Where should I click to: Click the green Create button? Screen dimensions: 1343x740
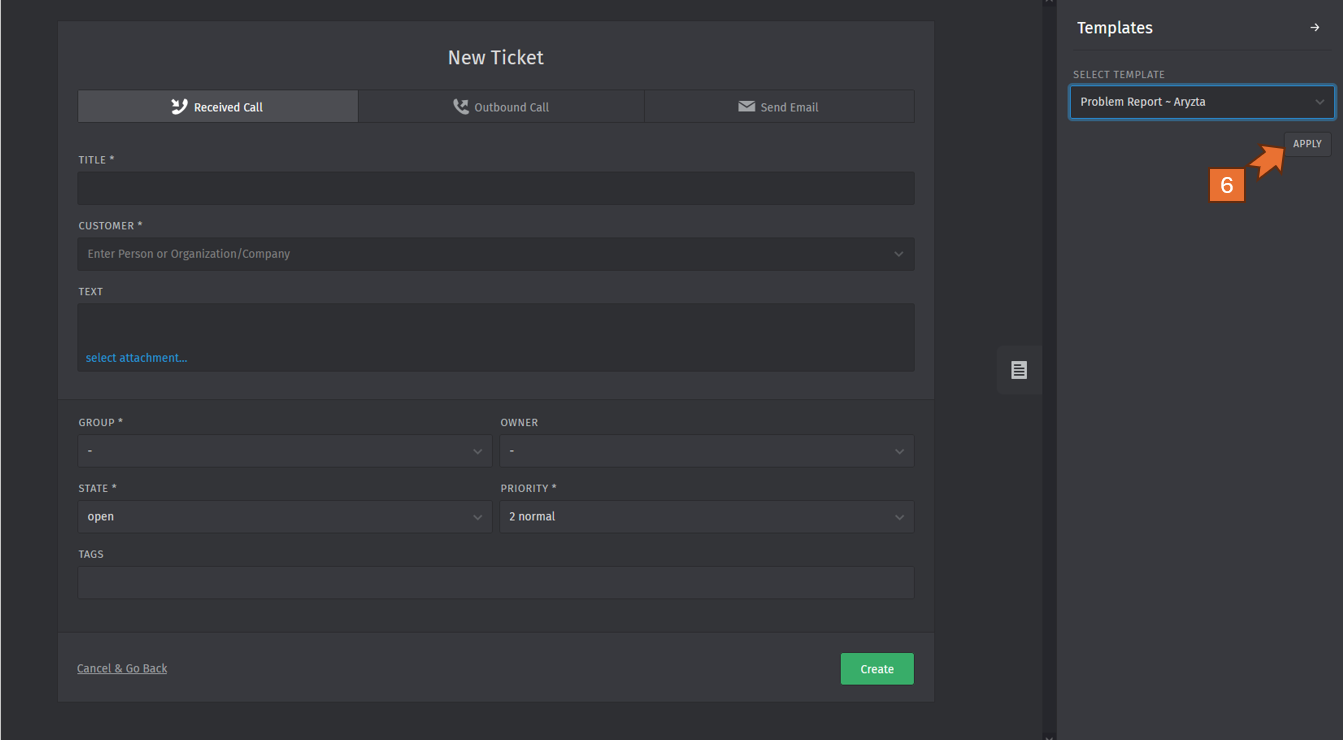pyautogui.click(x=877, y=669)
